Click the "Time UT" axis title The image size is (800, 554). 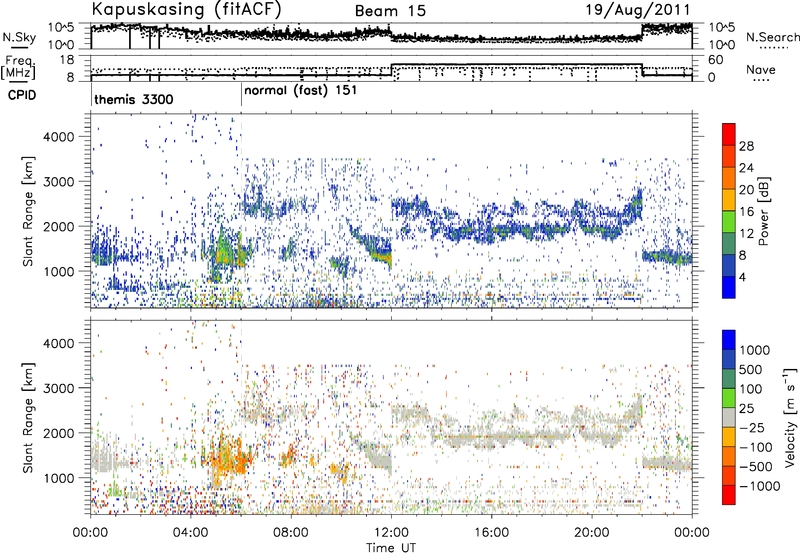(391, 548)
